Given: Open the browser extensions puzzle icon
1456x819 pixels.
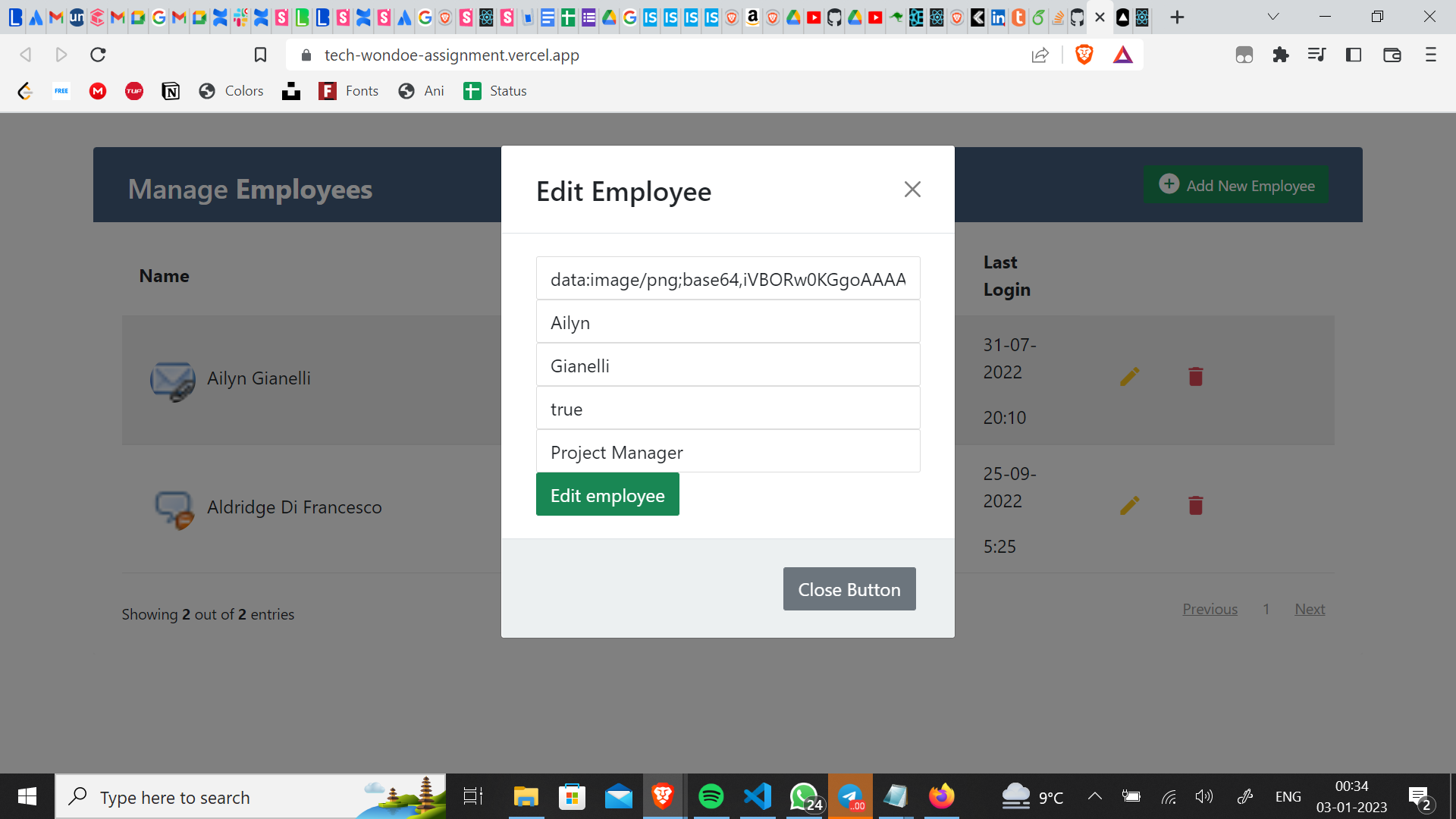Looking at the screenshot, I should pyautogui.click(x=1282, y=55).
